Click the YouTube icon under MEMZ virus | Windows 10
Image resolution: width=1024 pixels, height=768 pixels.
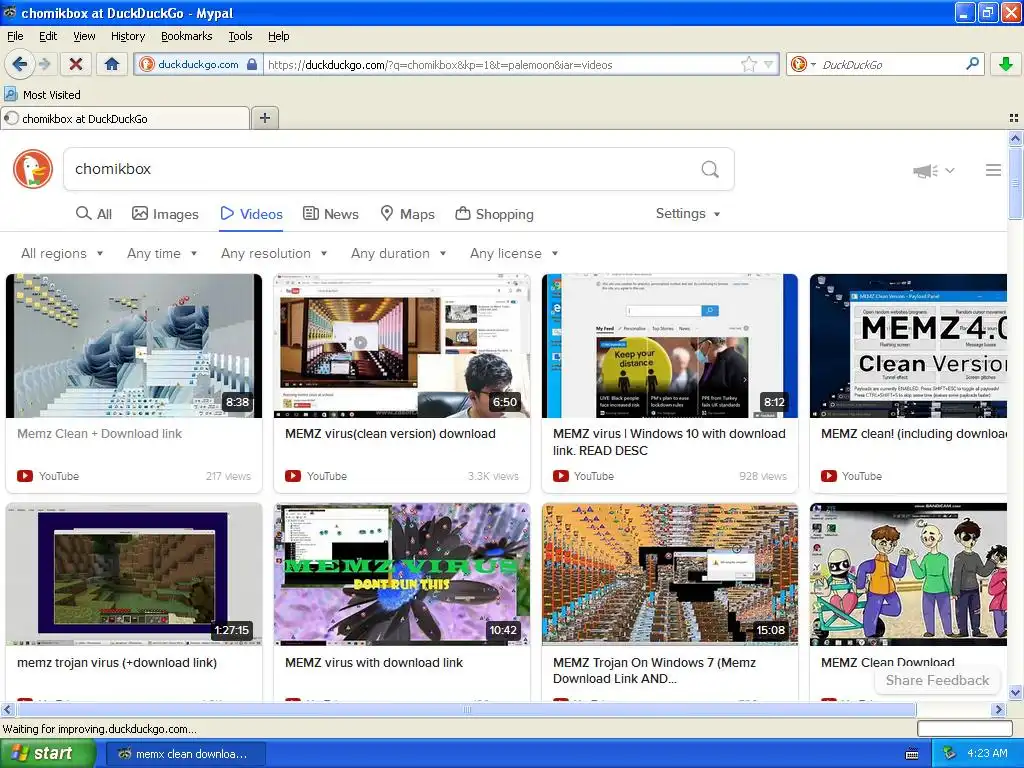pyautogui.click(x=560, y=476)
